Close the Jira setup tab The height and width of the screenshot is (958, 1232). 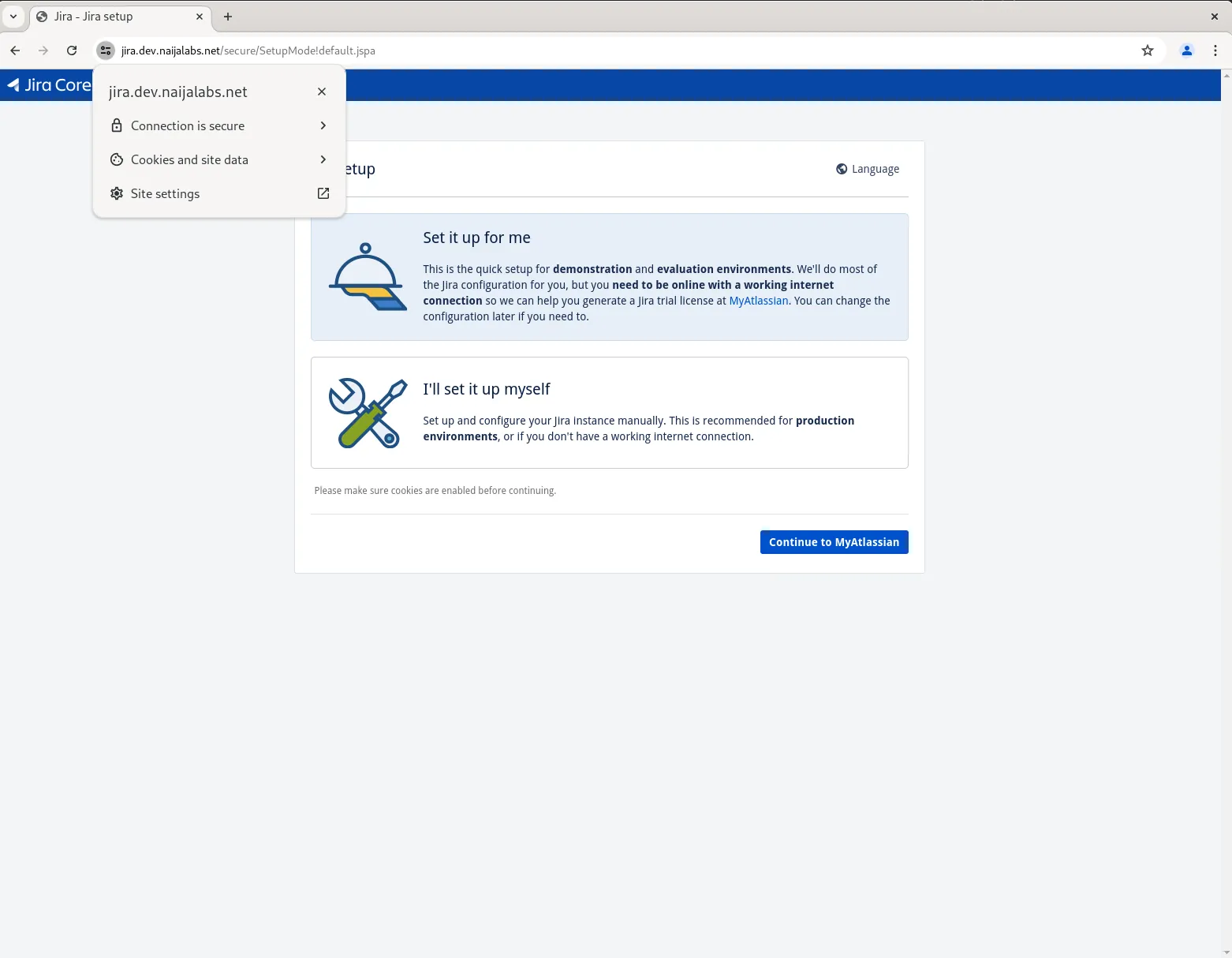tap(200, 17)
